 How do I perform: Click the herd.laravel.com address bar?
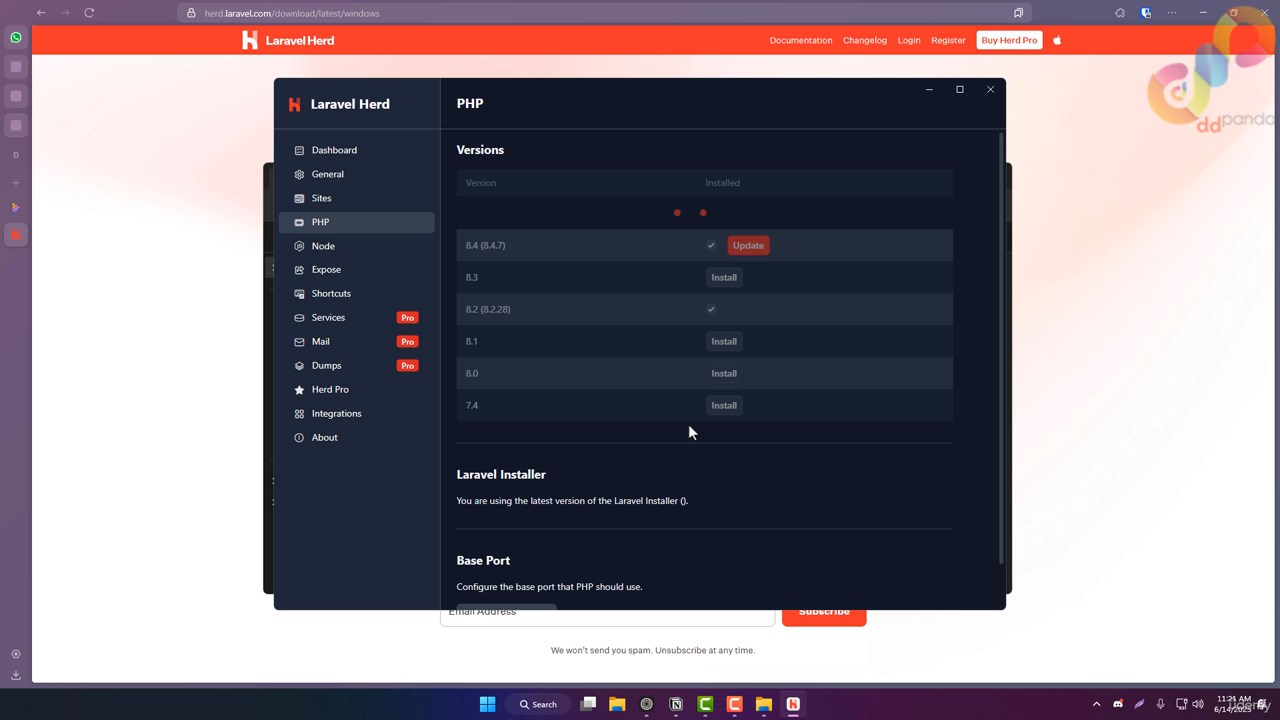point(605,13)
